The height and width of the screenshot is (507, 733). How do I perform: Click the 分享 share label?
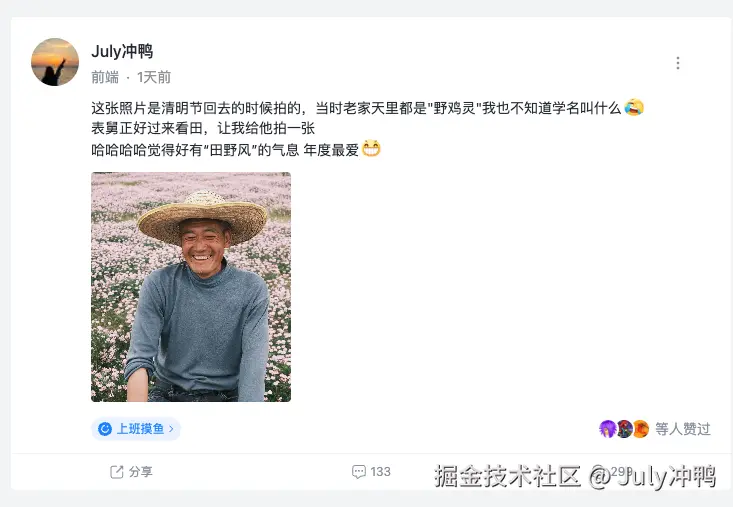click(x=141, y=471)
